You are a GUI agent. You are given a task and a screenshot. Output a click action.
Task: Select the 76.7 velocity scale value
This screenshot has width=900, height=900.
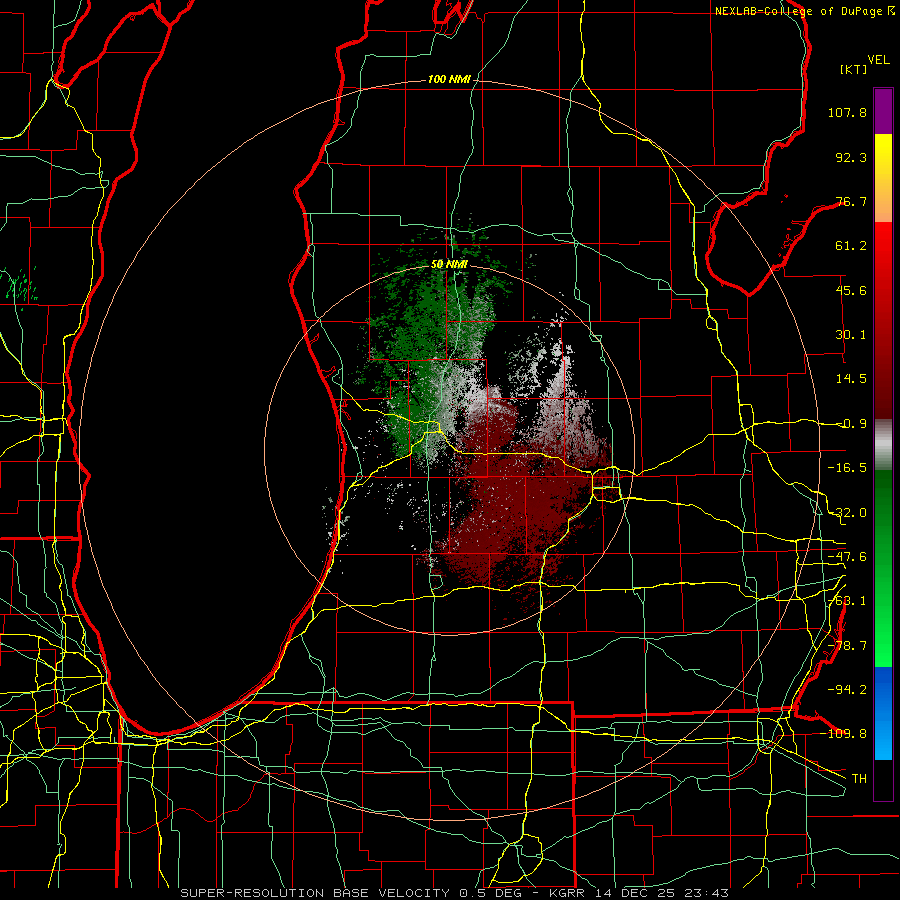[x=851, y=201]
